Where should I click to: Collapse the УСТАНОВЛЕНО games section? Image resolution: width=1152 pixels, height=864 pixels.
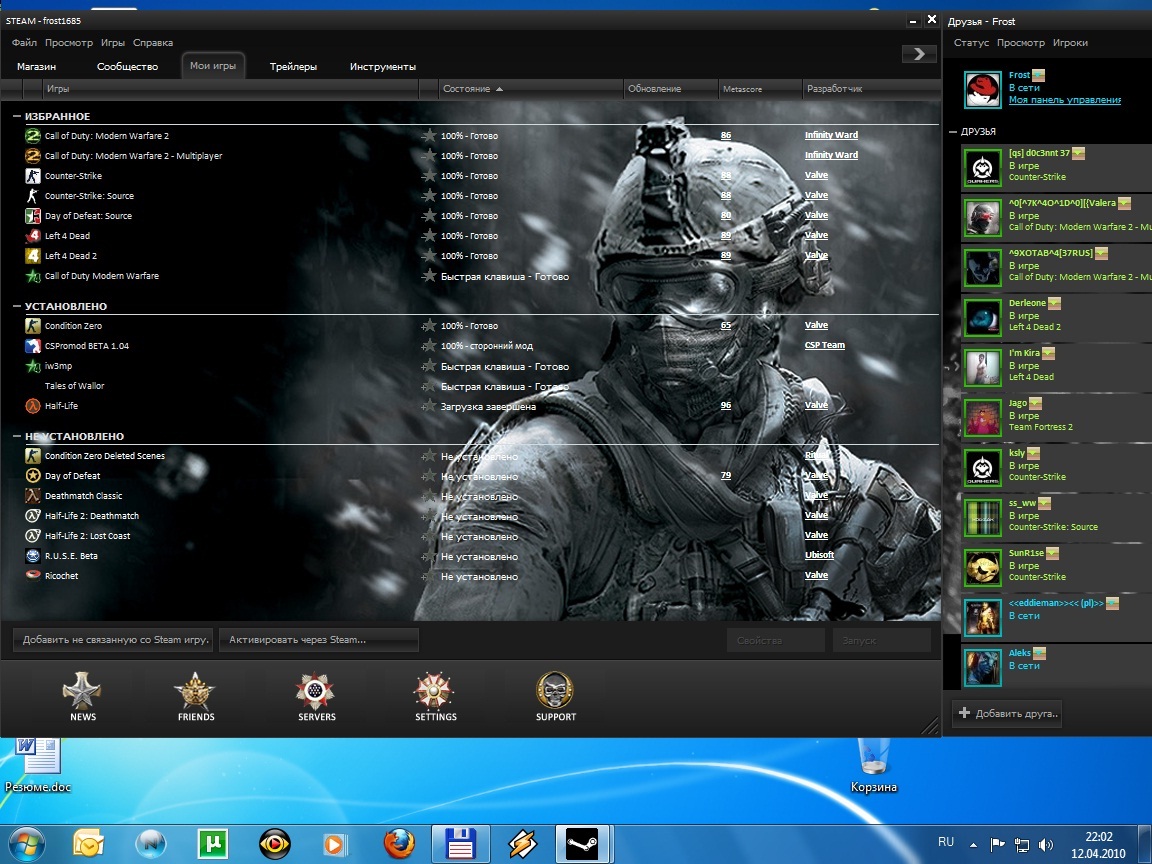point(17,307)
